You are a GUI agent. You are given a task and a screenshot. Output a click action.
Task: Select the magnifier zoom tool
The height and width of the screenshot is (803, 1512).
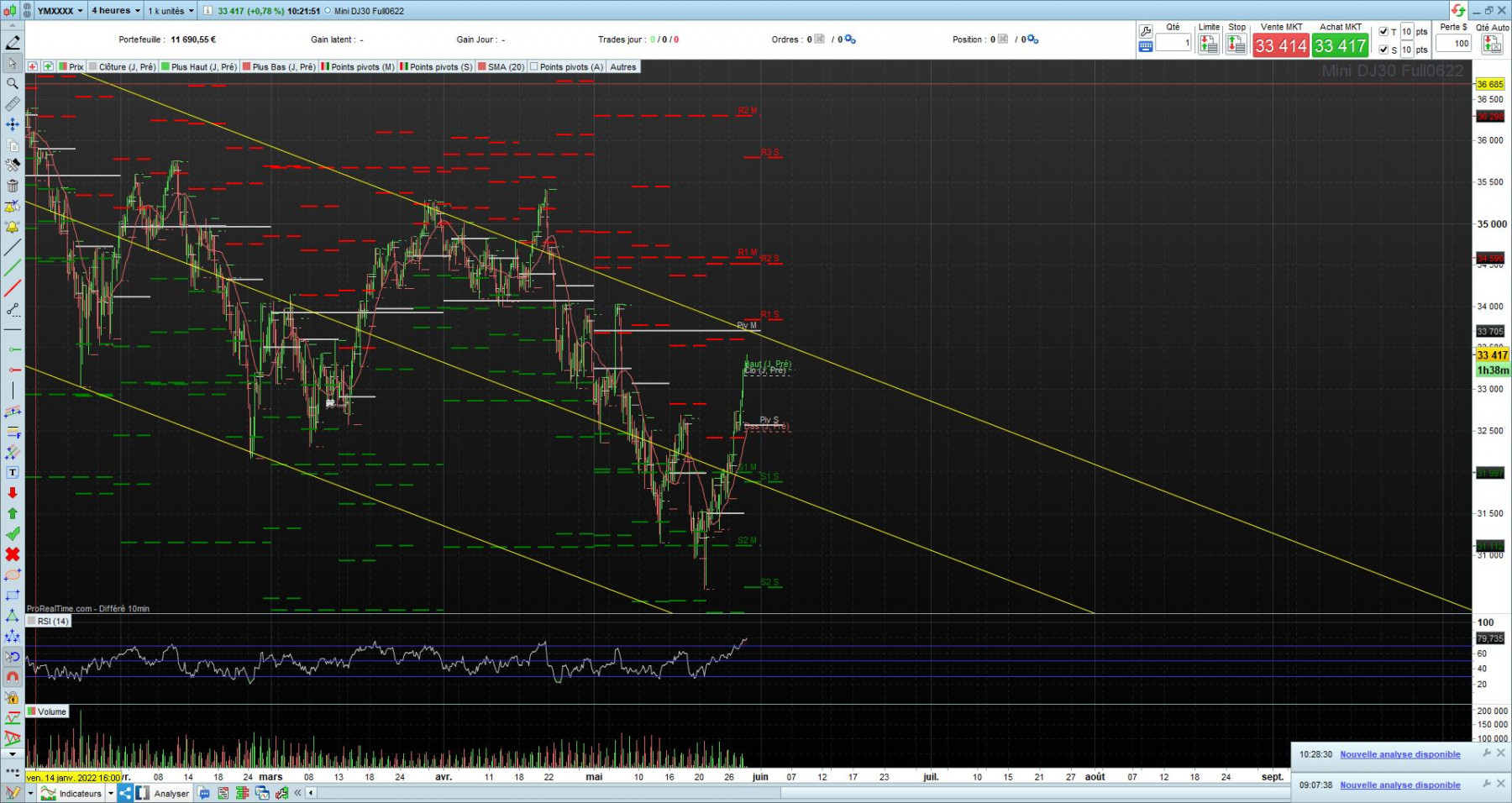(13, 83)
